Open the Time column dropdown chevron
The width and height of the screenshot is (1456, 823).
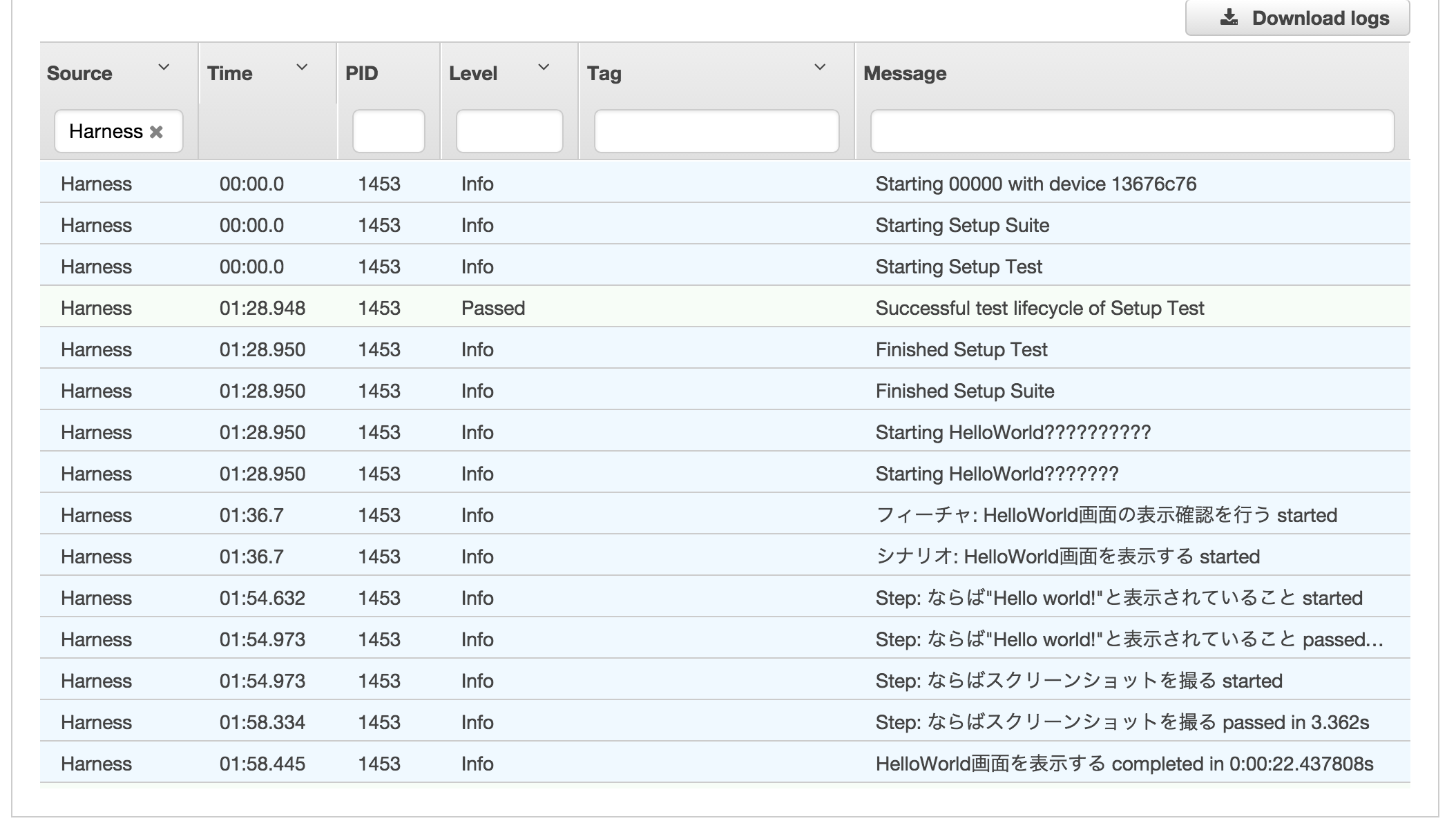coord(302,67)
